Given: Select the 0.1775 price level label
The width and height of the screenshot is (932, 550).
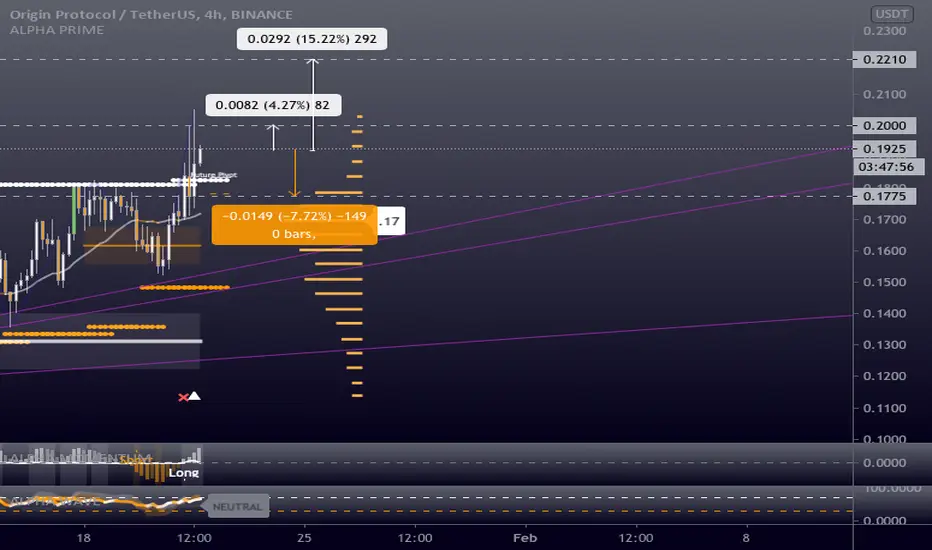Looking at the screenshot, I should tap(884, 196).
